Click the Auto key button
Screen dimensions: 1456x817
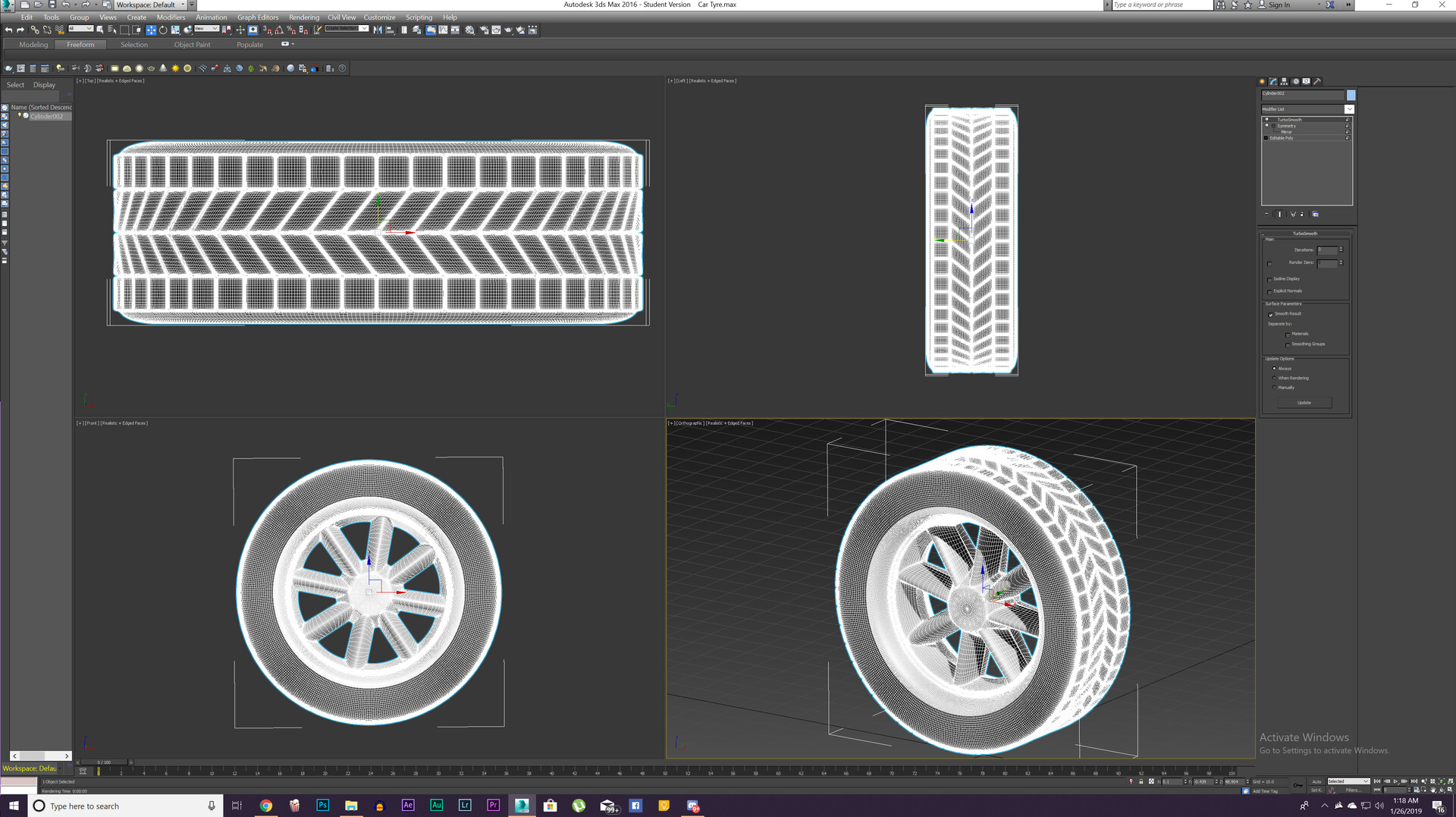[1316, 781]
